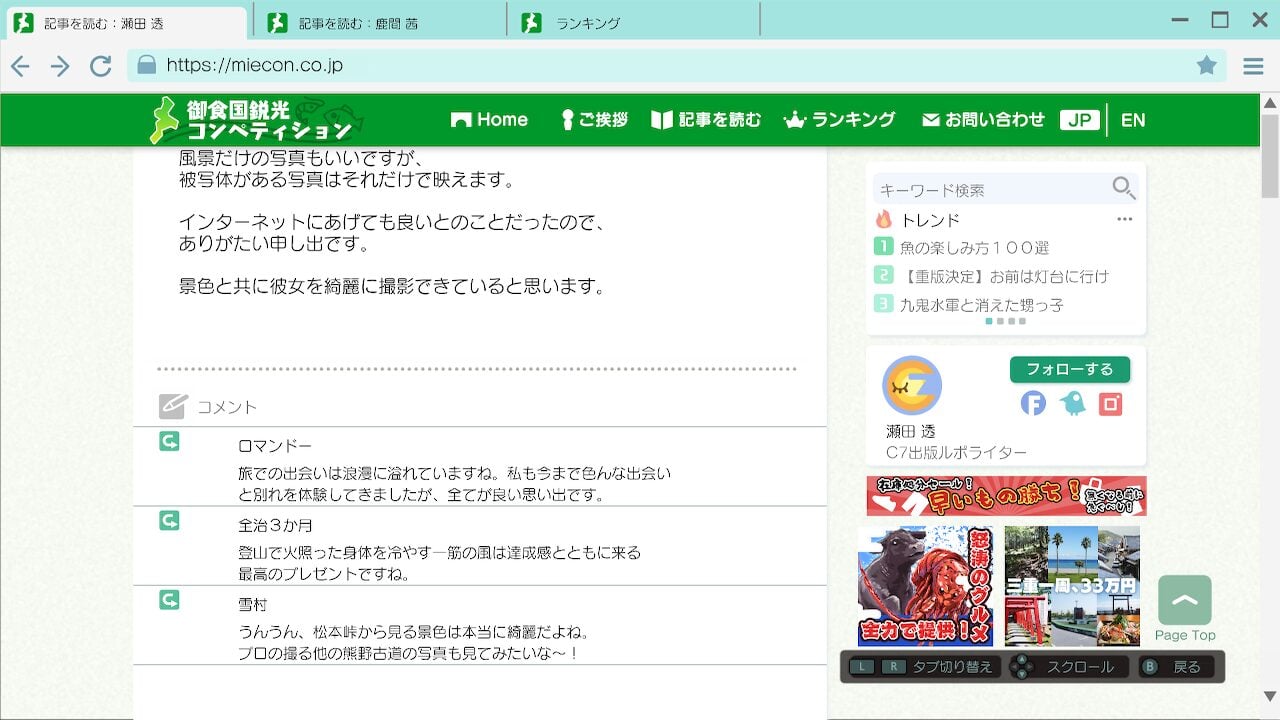The height and width of the screenshot is (720, 1280).
Task: Click the reply icon on ロマンドー's comment
Action: [169, 441]
